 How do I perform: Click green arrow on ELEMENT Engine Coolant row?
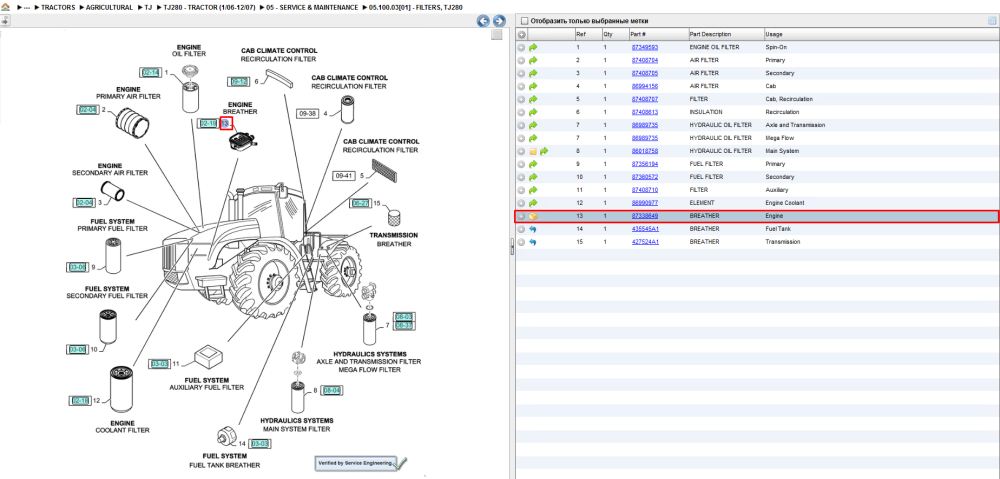533,203
